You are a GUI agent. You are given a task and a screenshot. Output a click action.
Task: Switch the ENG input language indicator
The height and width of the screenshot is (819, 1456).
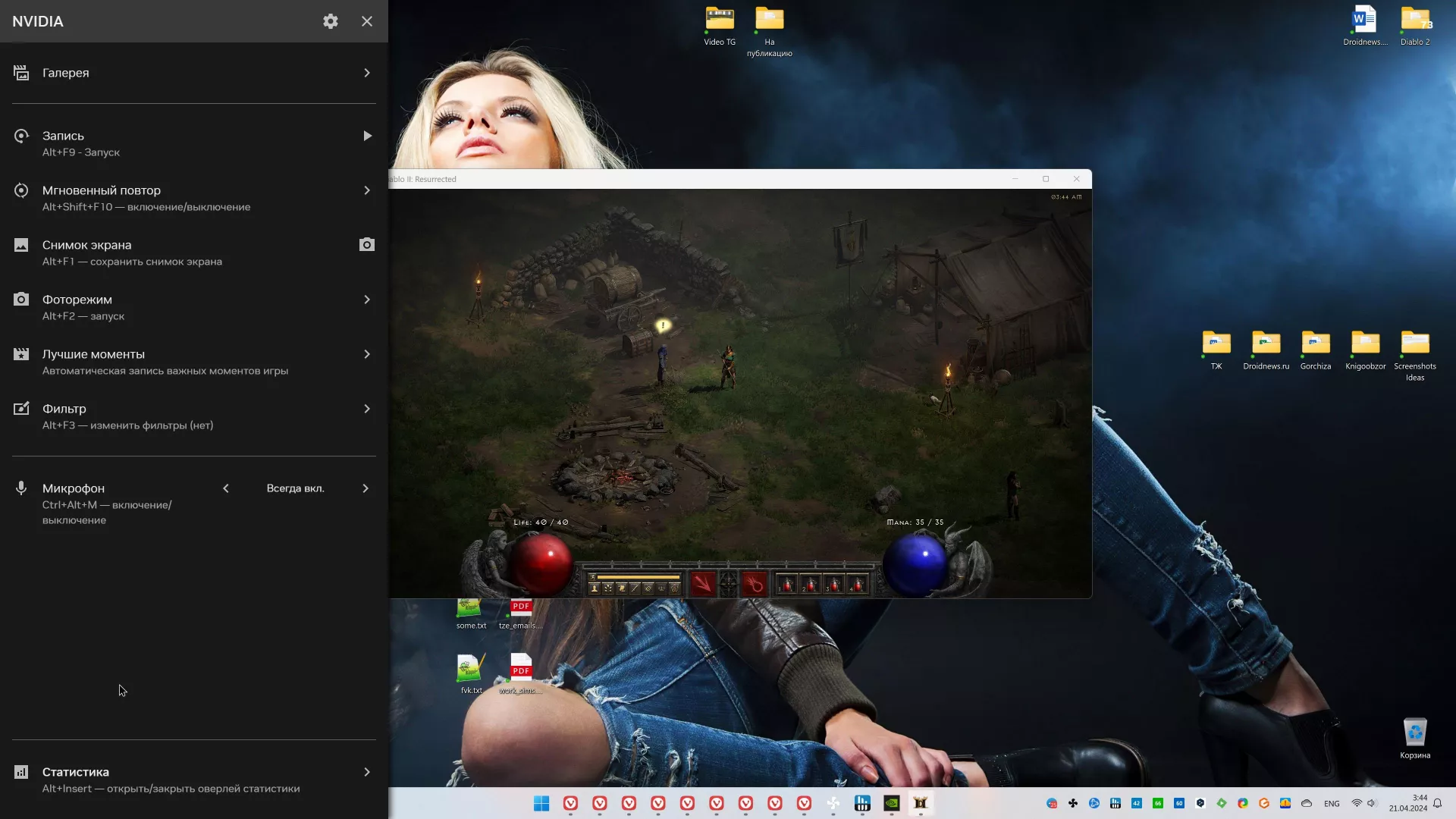(x=1332, y=804)
